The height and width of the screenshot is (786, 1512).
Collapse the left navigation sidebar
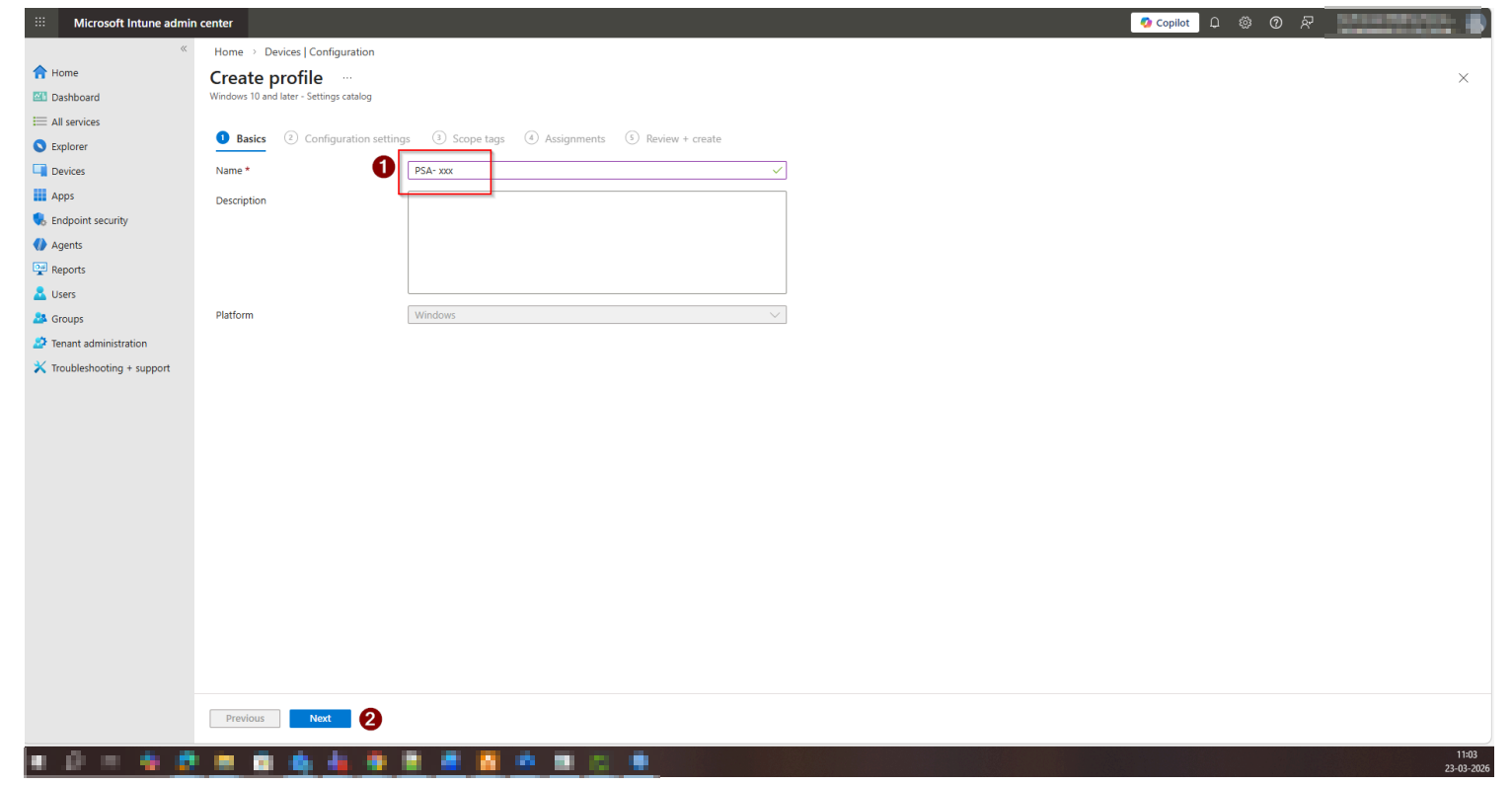[x=184, y=48]
